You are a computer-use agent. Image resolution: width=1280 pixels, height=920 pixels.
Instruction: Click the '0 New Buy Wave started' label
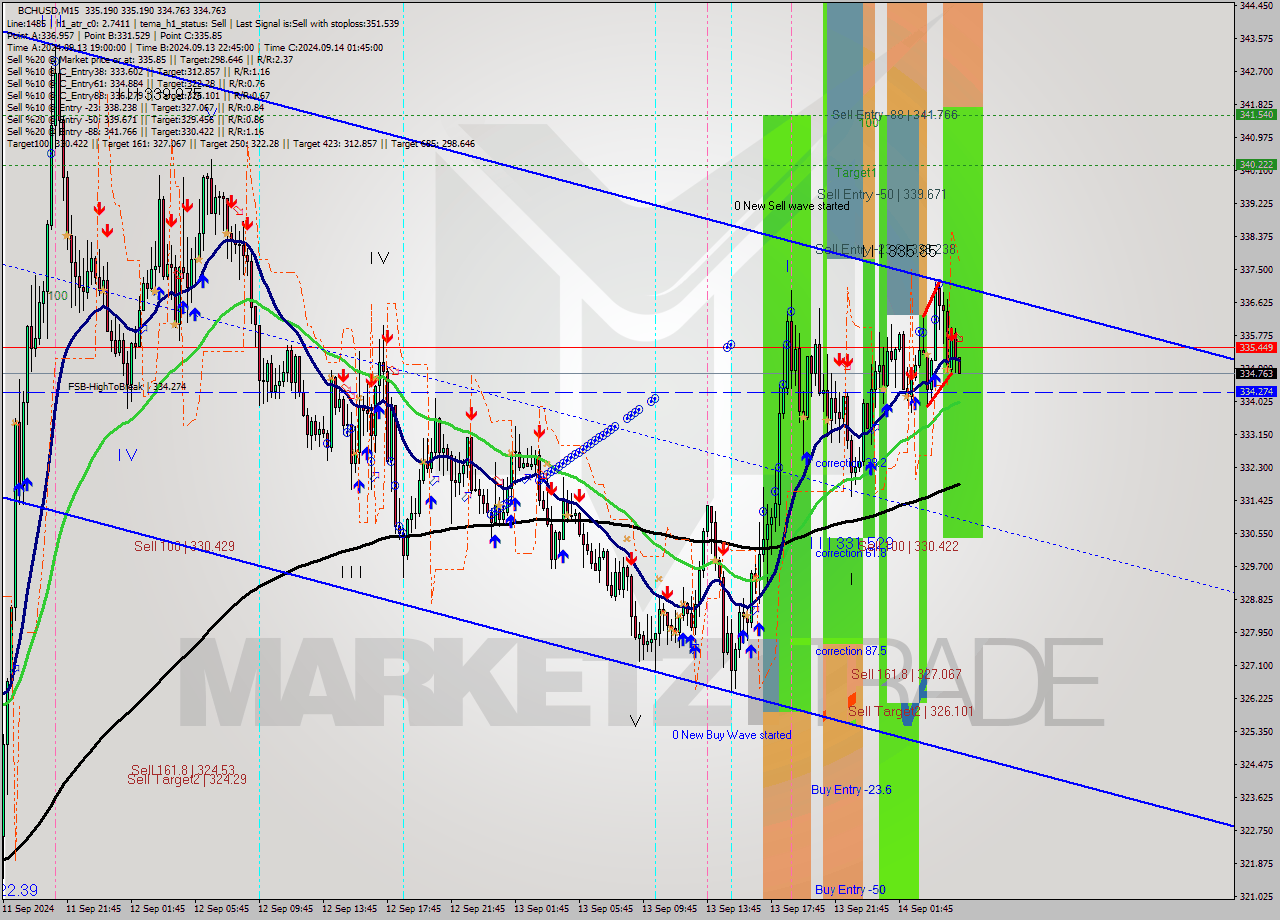732,735
